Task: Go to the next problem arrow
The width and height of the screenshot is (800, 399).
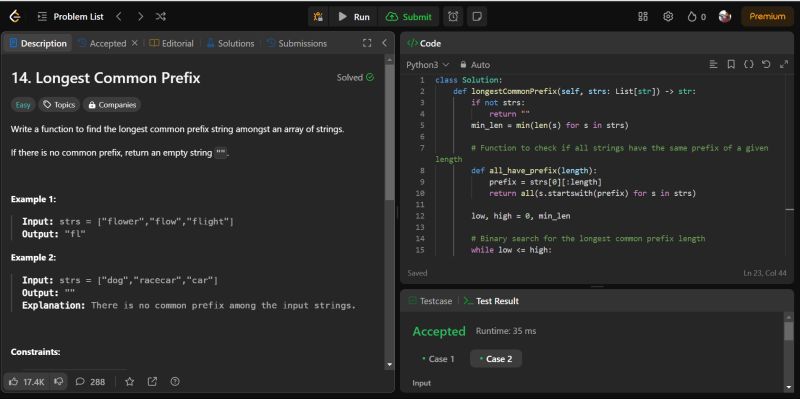Action: tap(140, 17)
